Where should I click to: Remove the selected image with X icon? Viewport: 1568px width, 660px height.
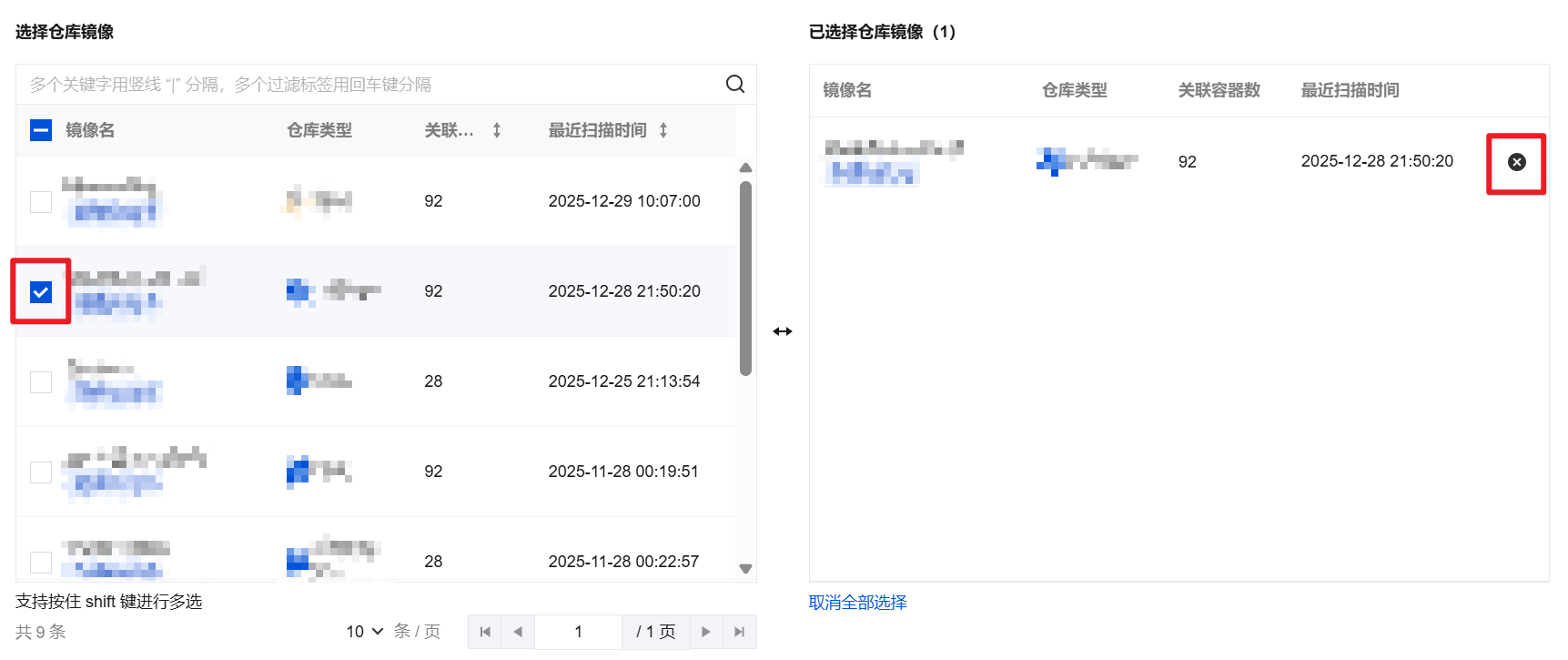[1516, 162]
